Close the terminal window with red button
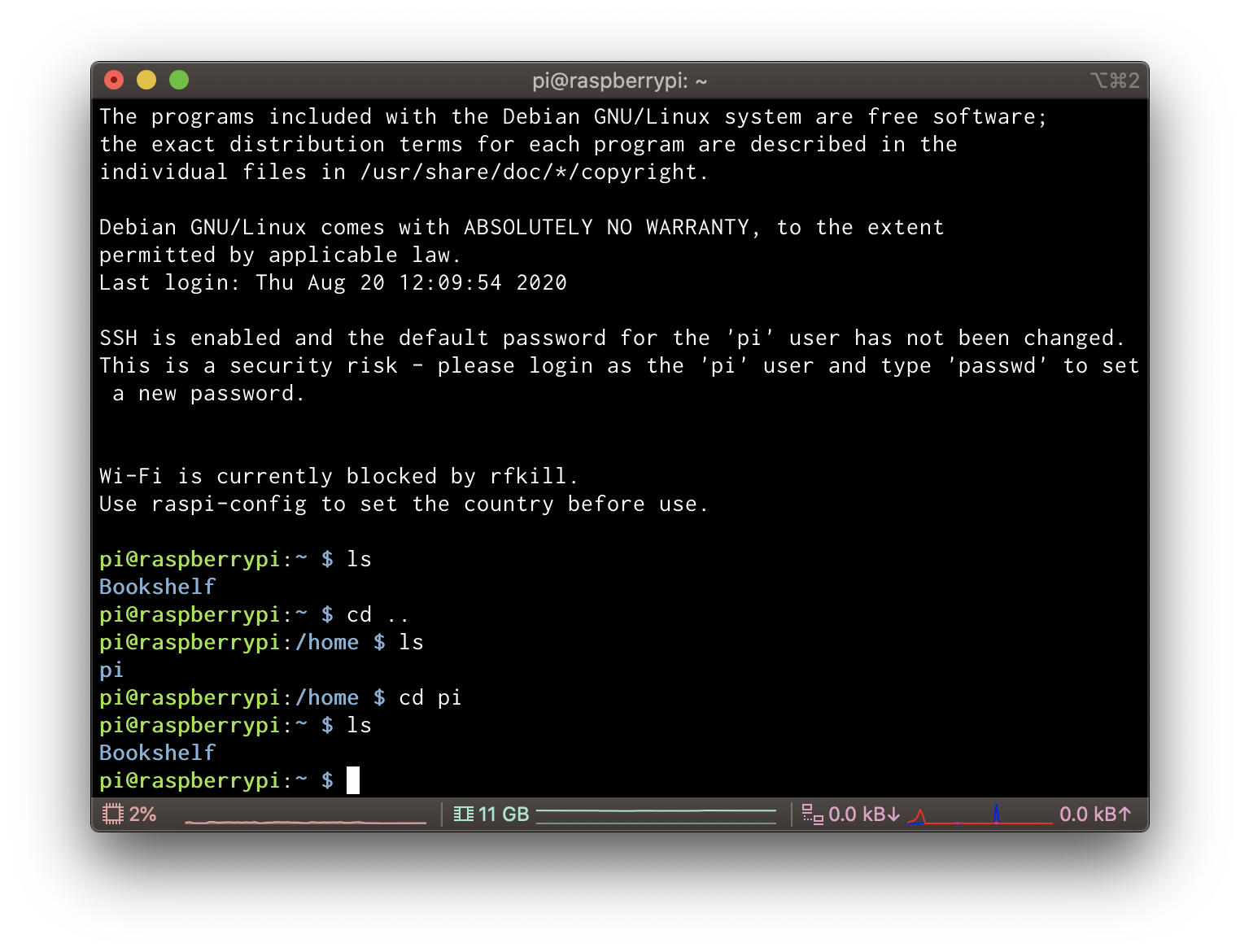 (x=114, y=80)
